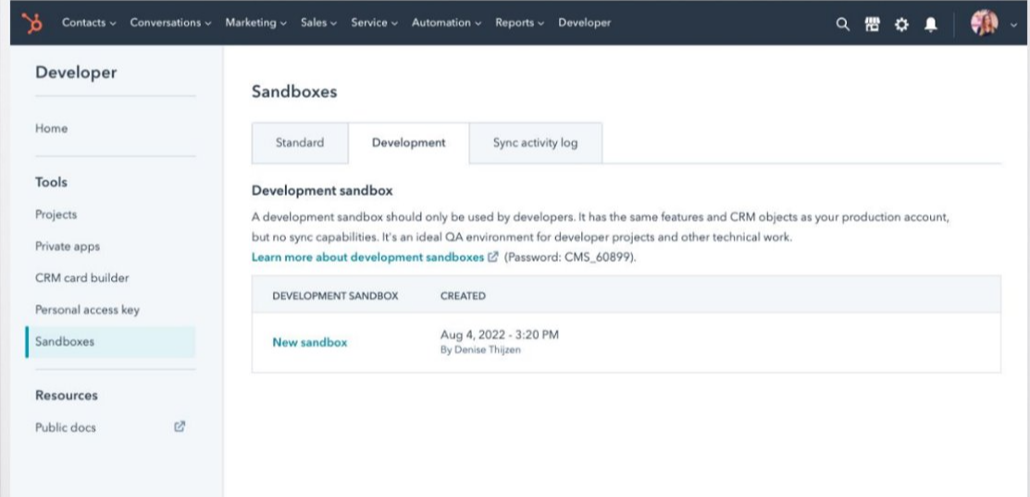Open the Automation dropdown menu
The width and height of the screenshot is (1030, 497).
click(446, 22)
